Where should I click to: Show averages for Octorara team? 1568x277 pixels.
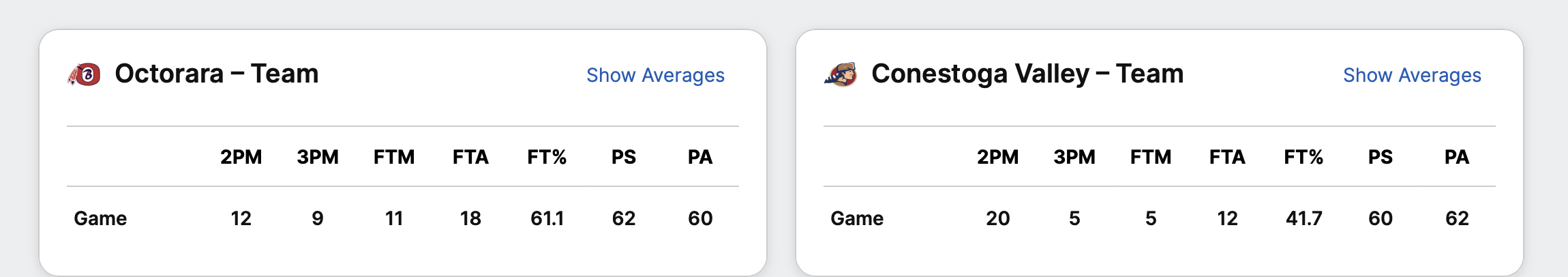tap(655, 75)
